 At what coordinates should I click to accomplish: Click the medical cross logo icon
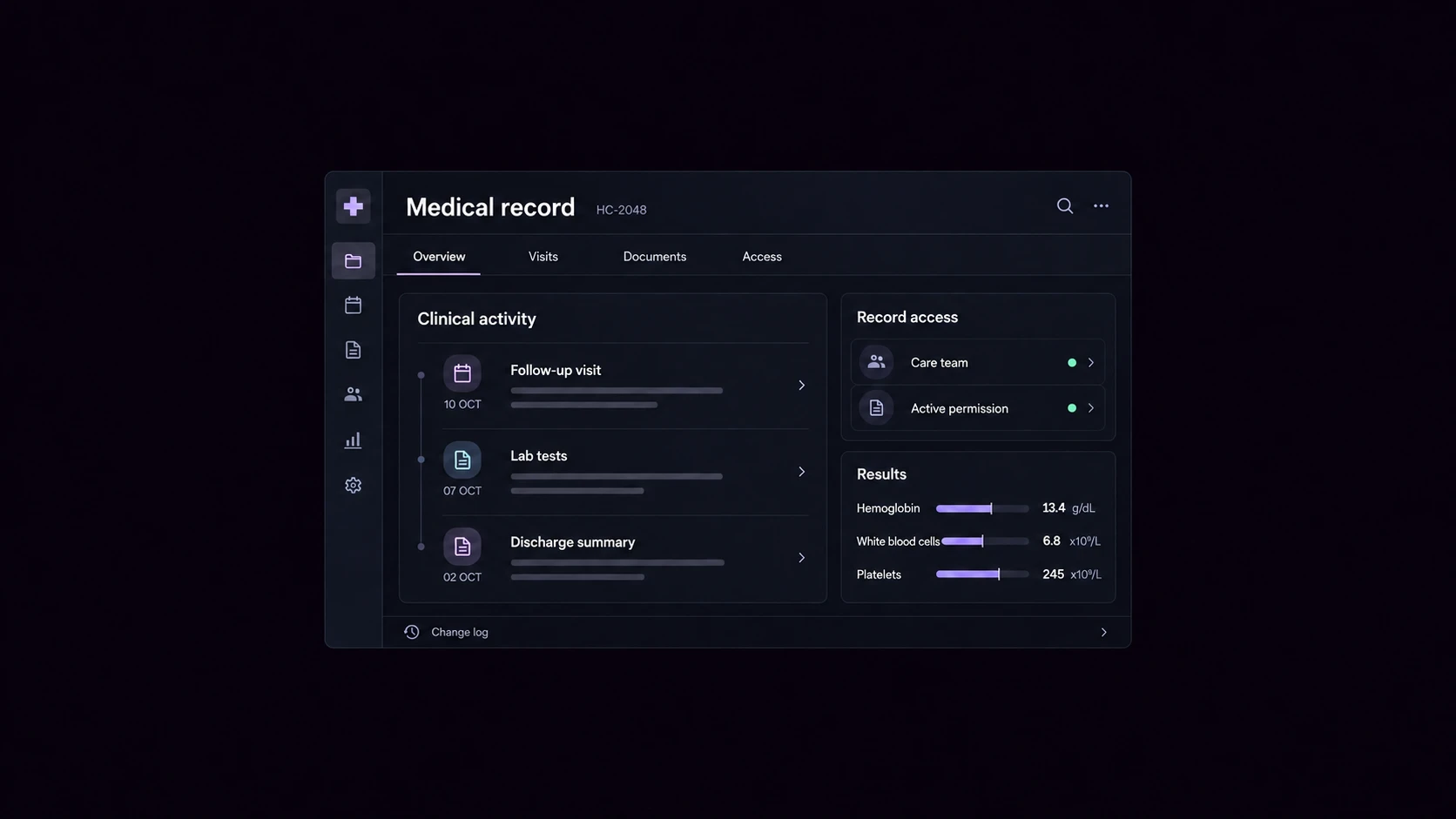pyautogui.click(x=354, y=206)
